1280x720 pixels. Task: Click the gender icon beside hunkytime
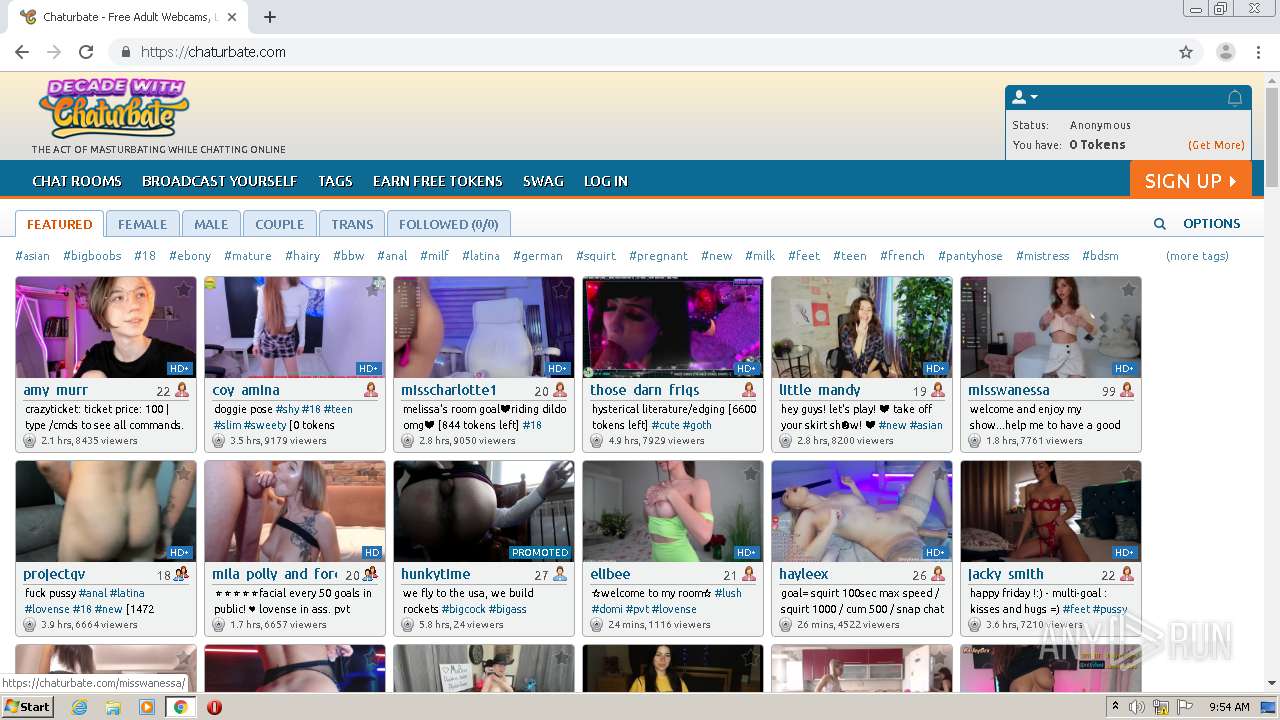click(560, 574)
